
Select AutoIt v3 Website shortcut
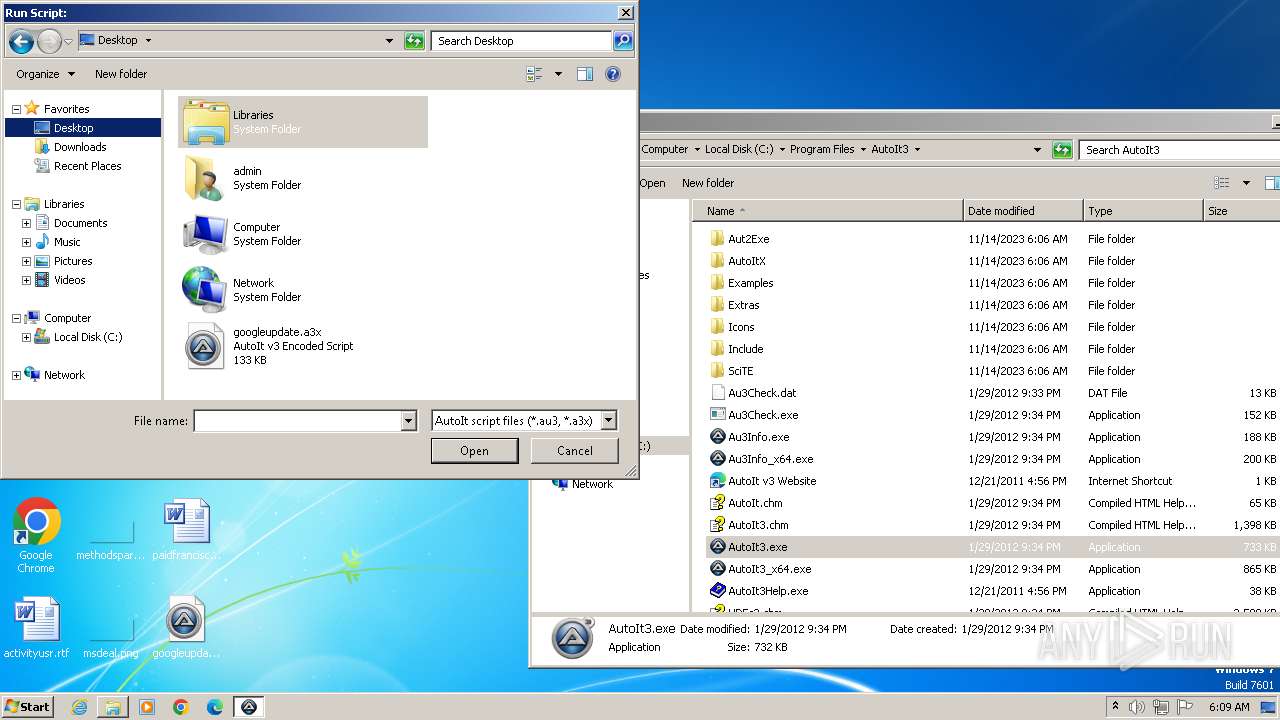772,481
